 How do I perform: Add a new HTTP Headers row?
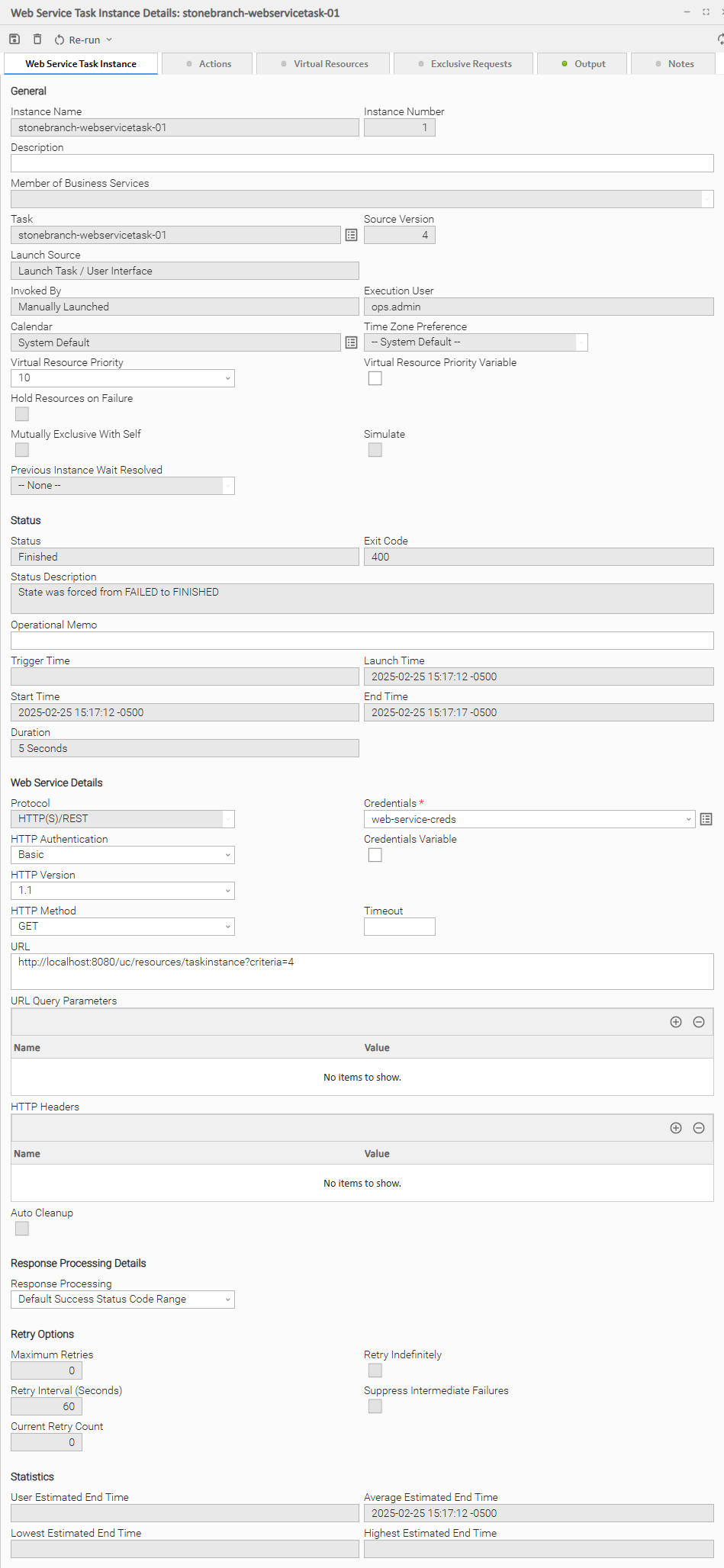coord(675,1128)
